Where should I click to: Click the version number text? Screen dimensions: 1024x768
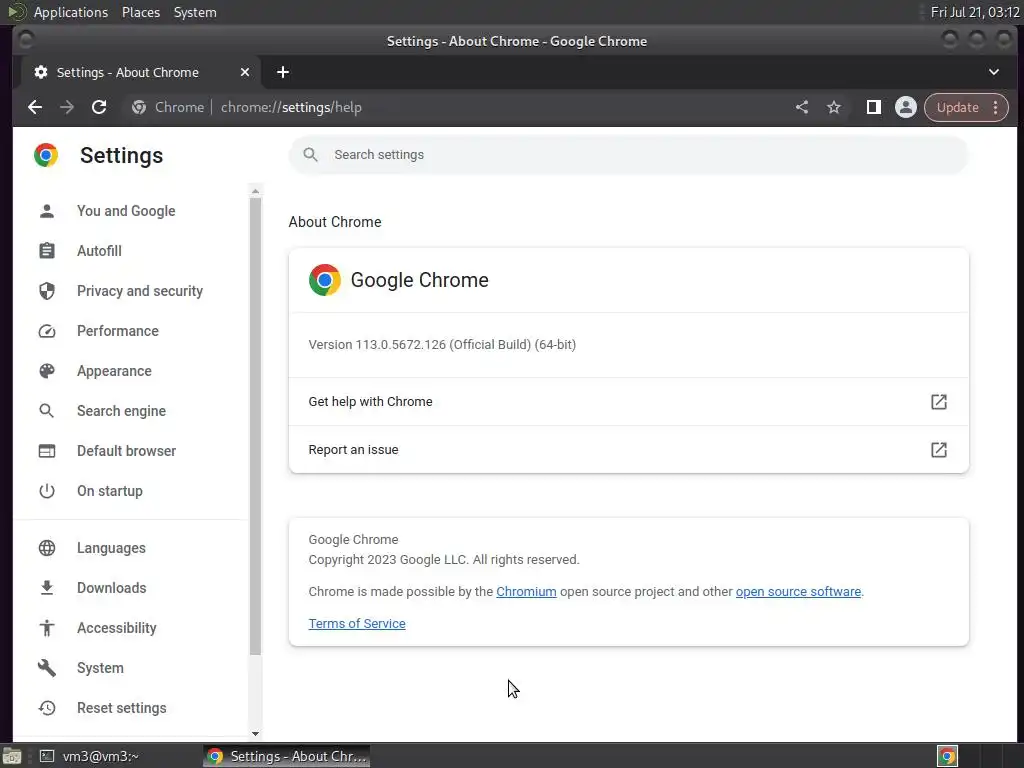[442, 345]
